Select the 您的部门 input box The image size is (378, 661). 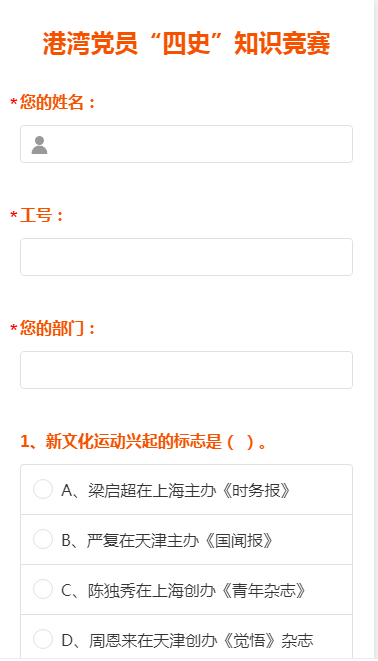[186, 370]
